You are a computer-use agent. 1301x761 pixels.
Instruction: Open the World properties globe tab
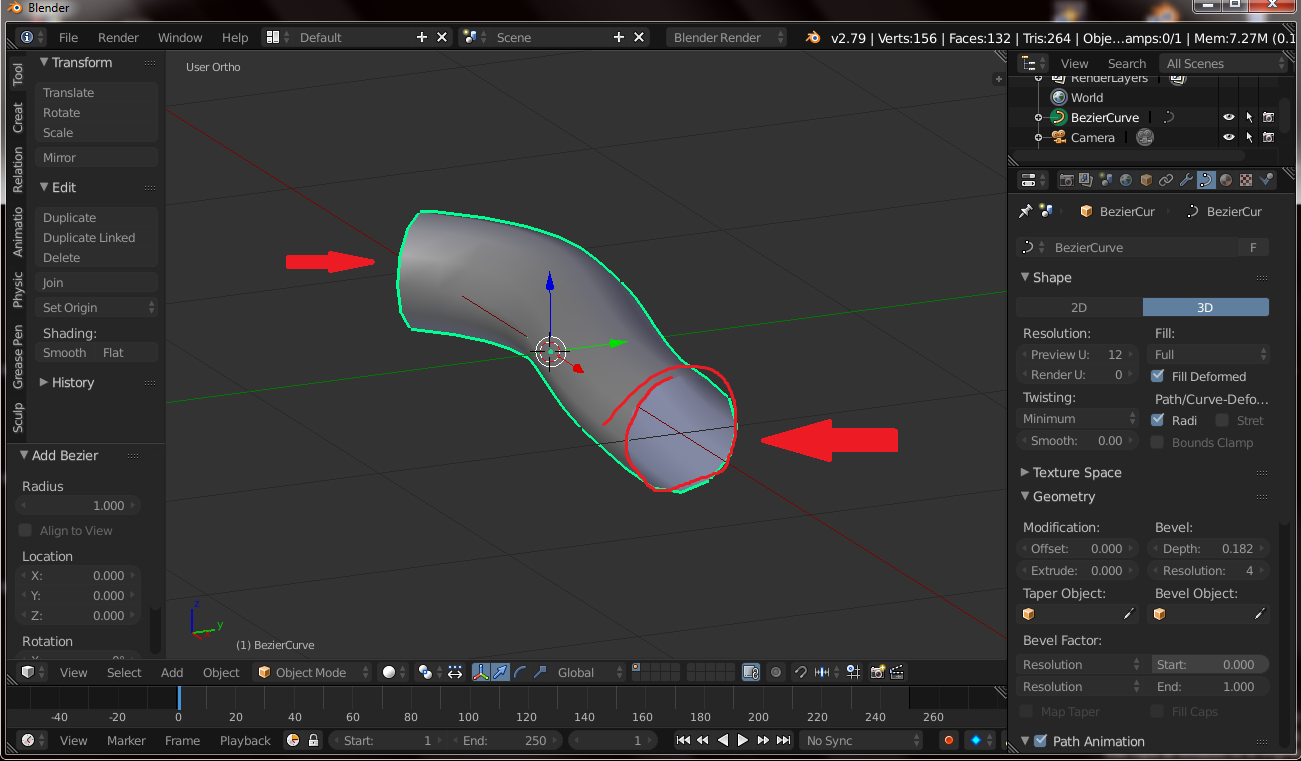1126,180
